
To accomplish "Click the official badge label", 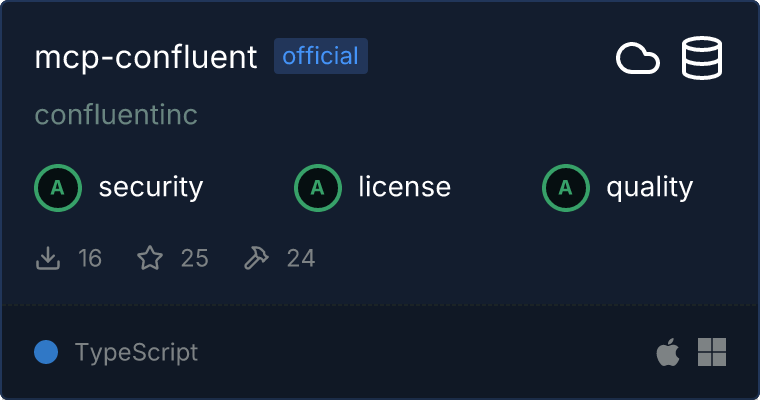I will coord(321,56).
